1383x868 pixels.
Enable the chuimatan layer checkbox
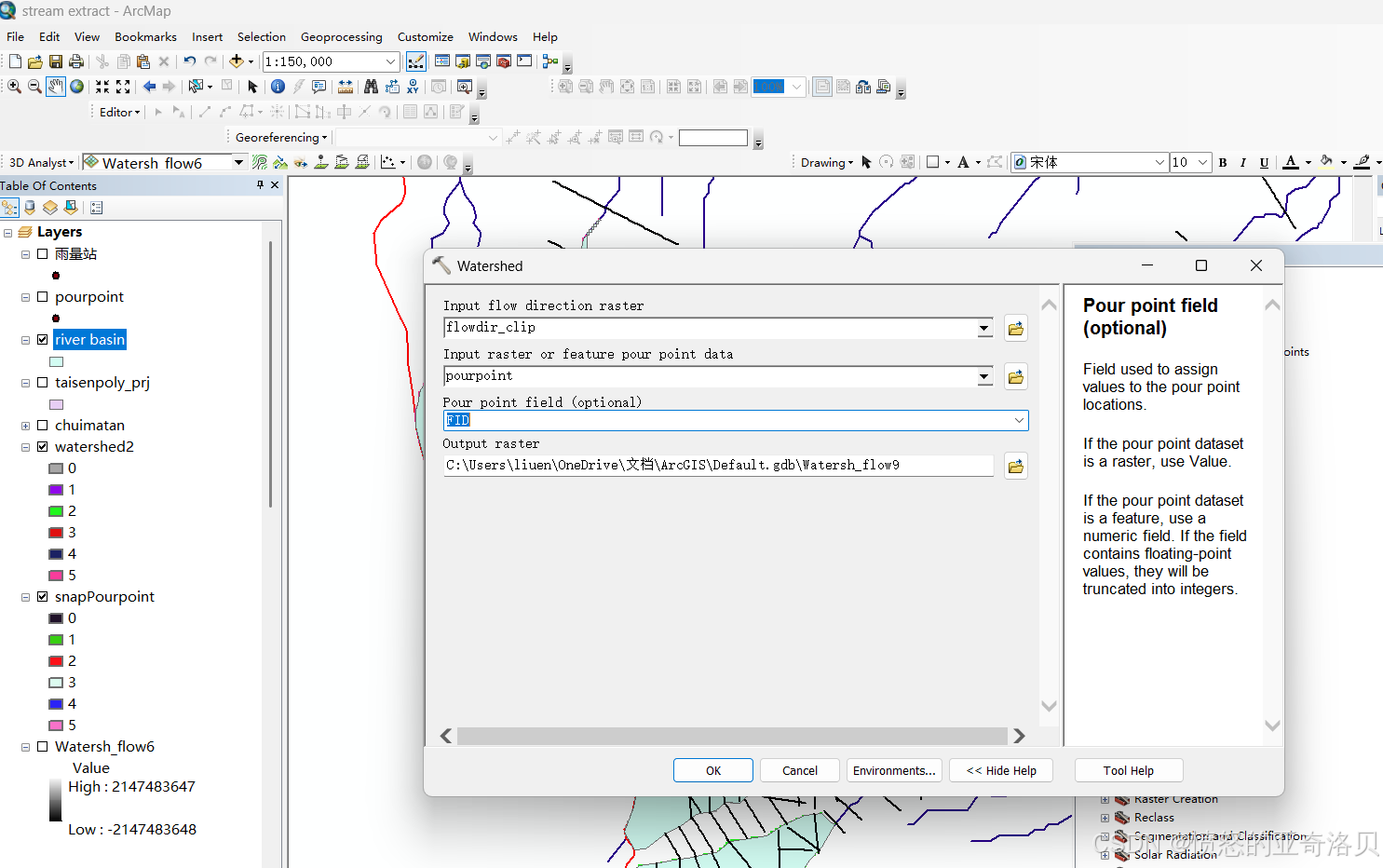click(42, 425)
